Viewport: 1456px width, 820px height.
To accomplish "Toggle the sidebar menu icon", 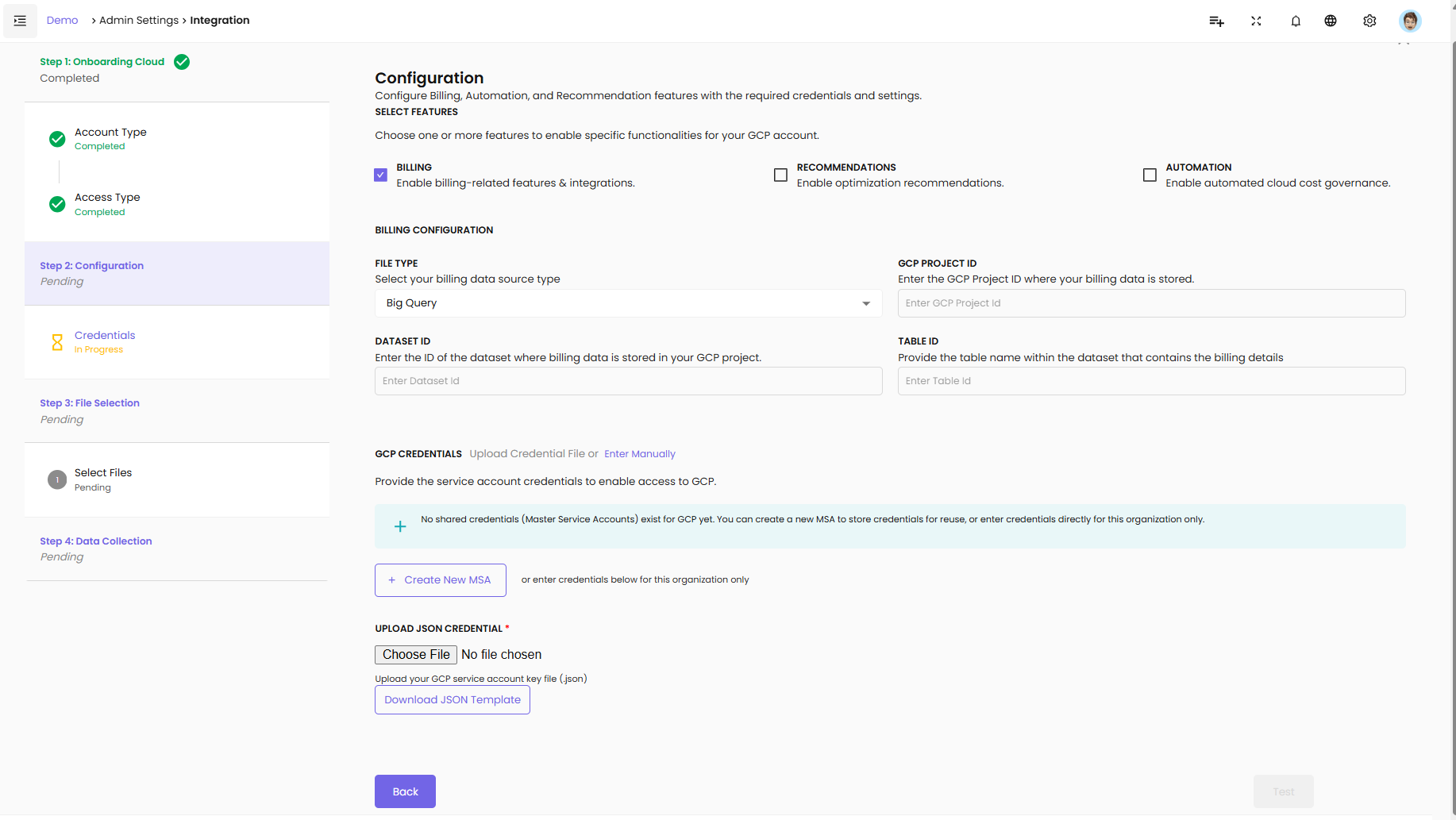I will tap(20, 21).
